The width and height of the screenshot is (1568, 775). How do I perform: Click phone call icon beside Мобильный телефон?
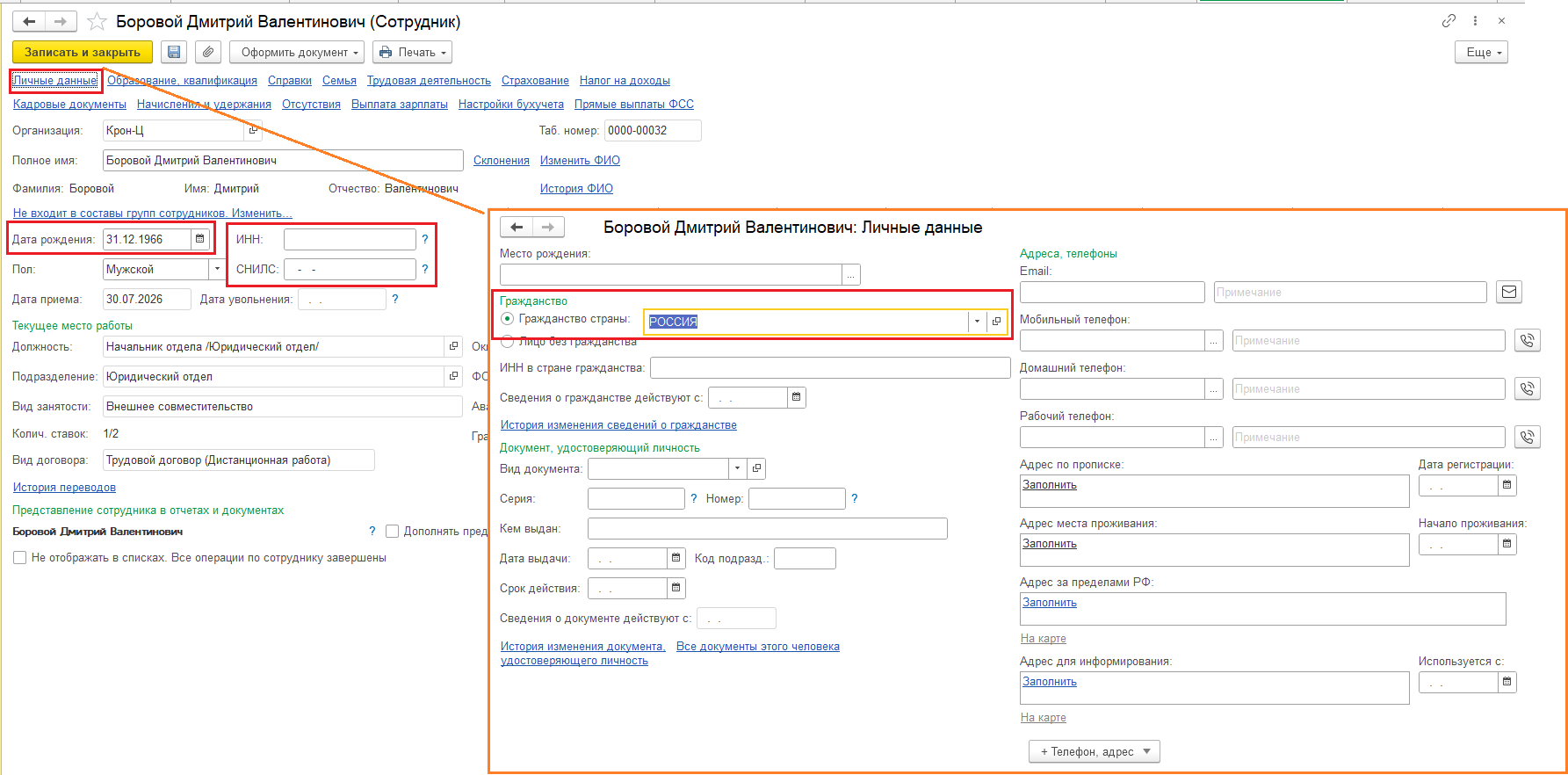pyautogui.click(x=1528, y=340)
